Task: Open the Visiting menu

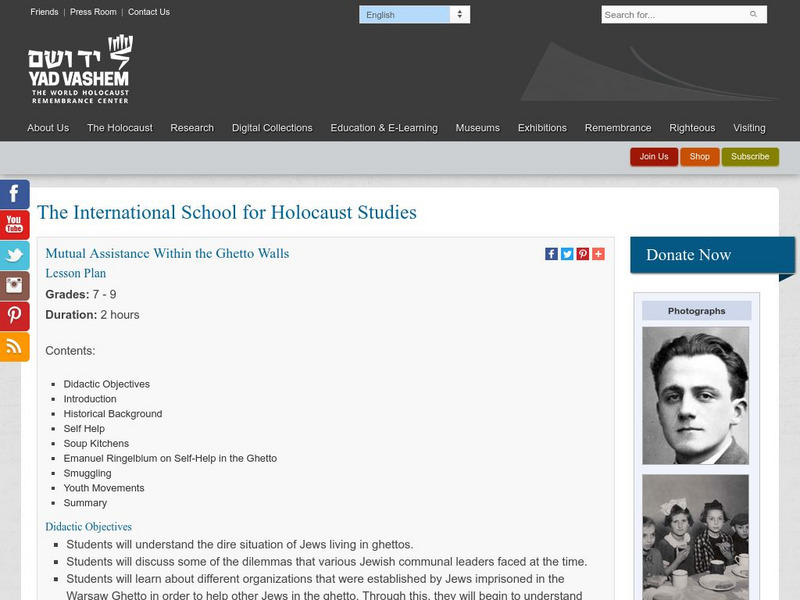Action: click(x=749, y=128)
